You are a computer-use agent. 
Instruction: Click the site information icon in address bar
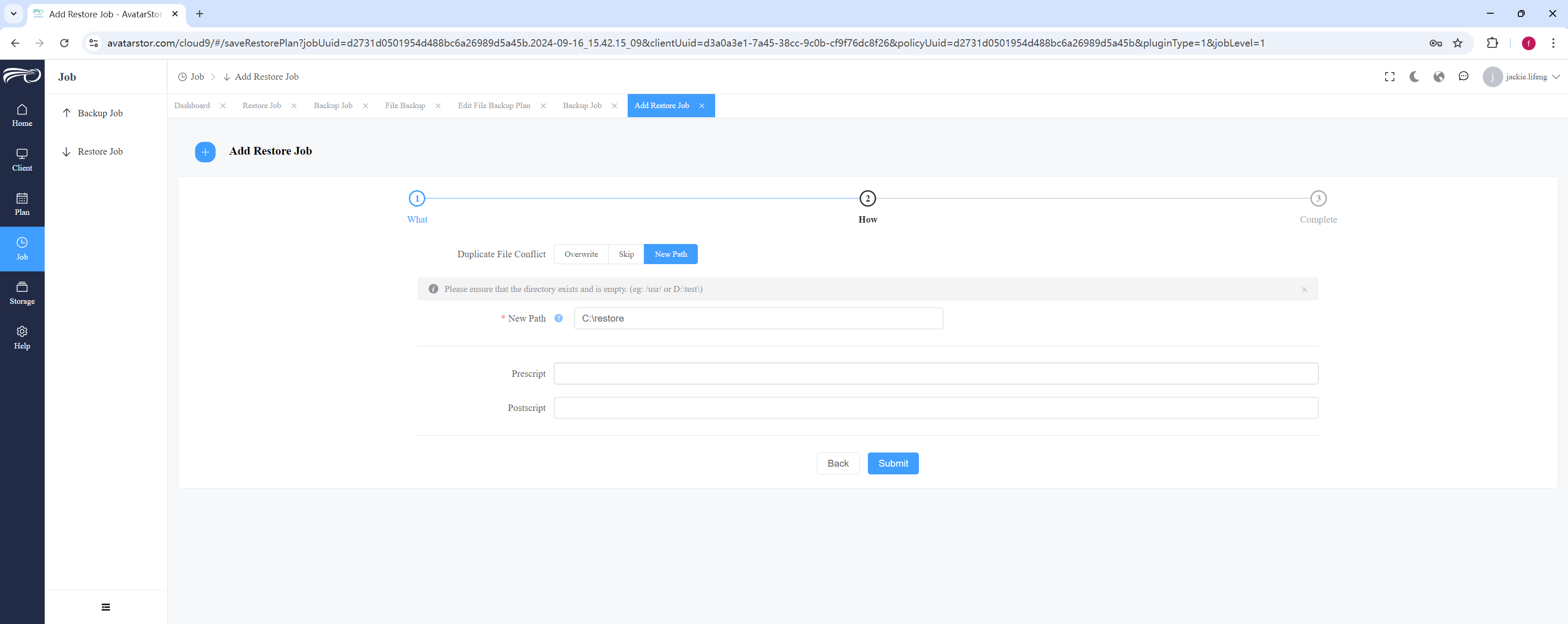tap(93, 43)
